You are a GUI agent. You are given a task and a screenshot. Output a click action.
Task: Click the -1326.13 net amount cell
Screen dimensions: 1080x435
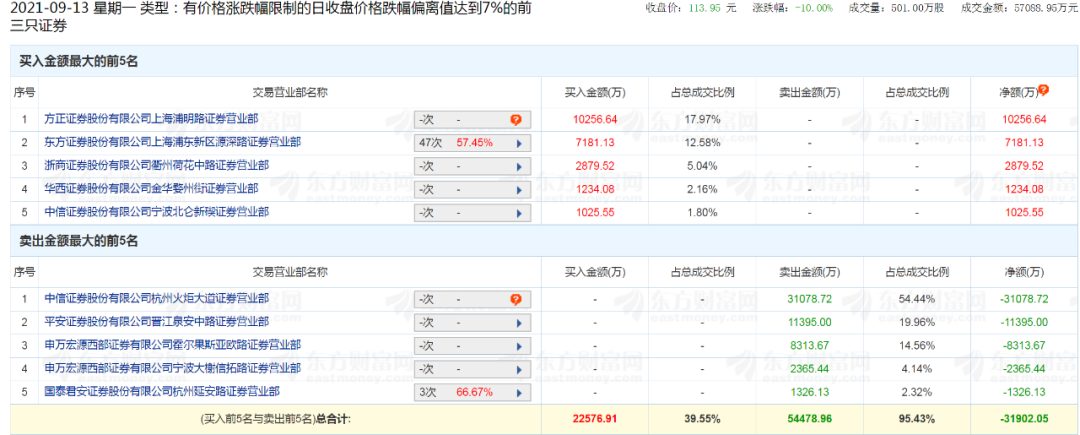coord(1024,392)
